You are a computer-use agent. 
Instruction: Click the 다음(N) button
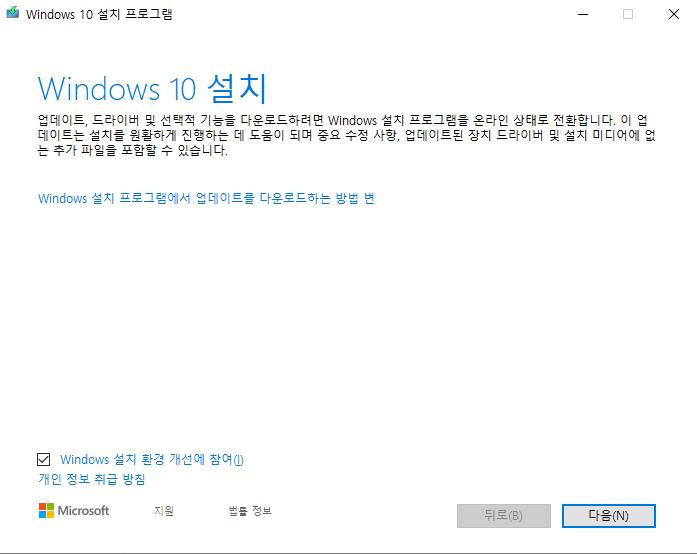tap(609, 516)
